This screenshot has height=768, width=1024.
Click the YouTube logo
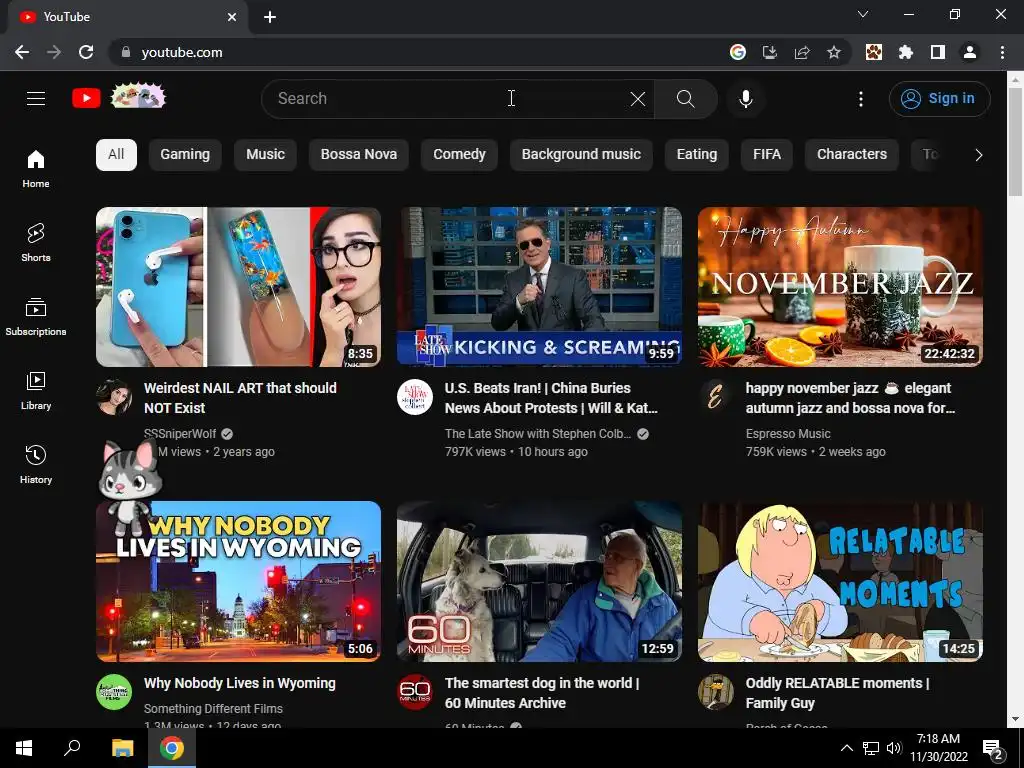pos(86,99)
